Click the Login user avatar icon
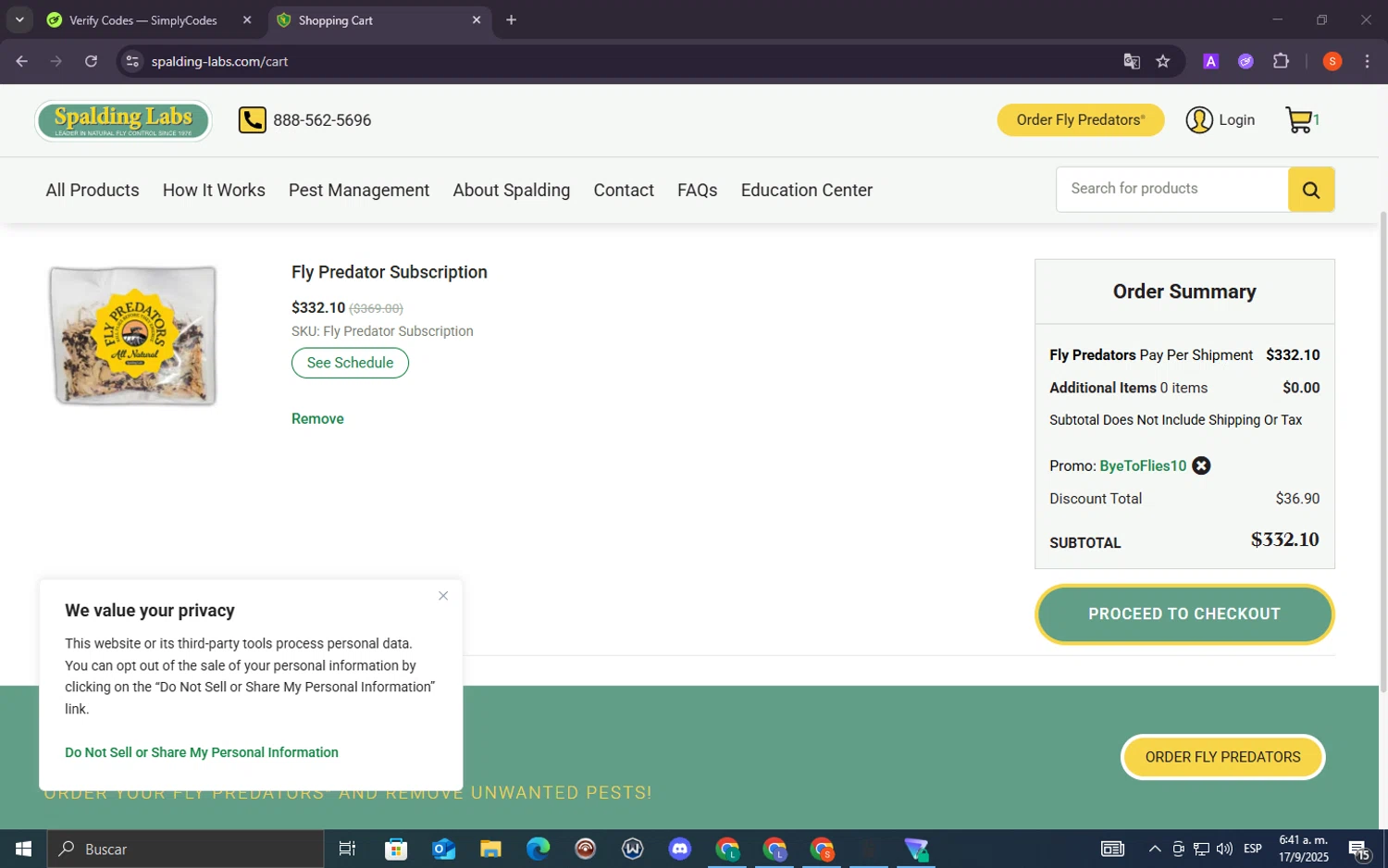Viewport: 1388px width, 868px height. (x=1199, y=120)
